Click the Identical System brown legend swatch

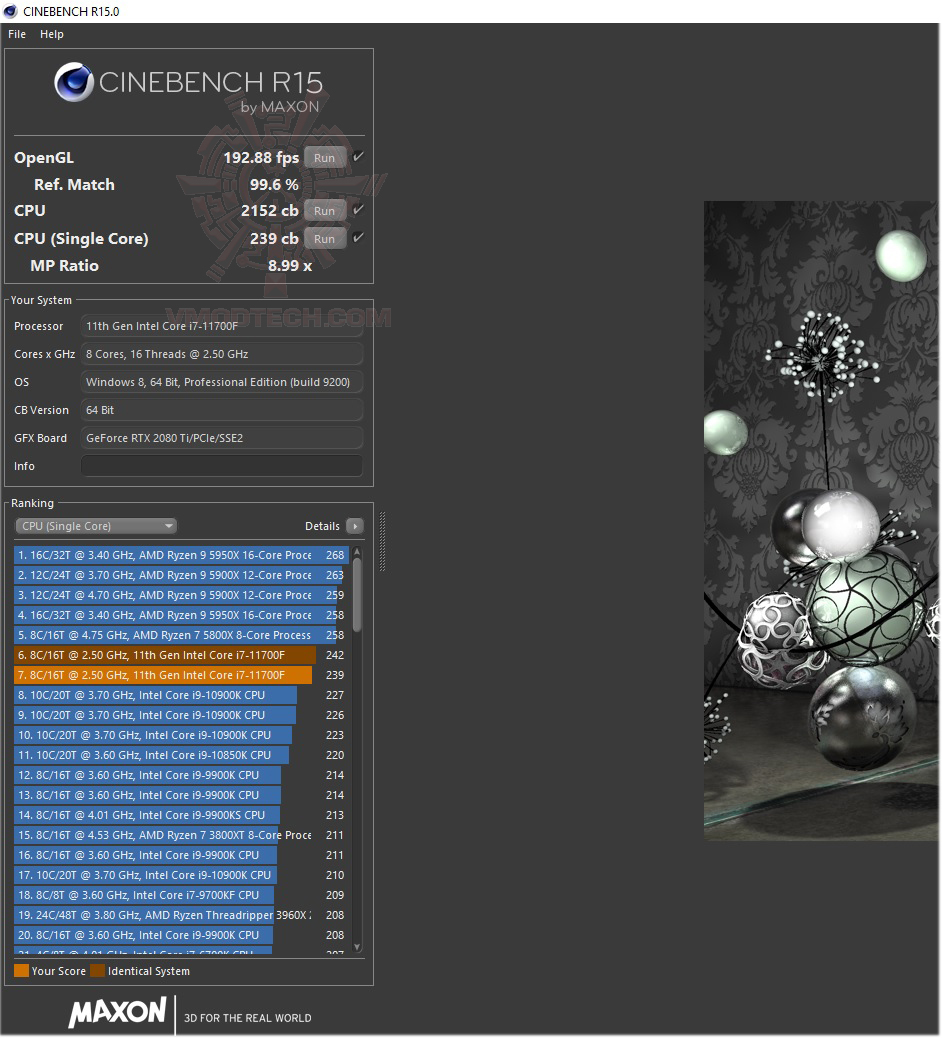pyautogui.click(x=97, y=970)
